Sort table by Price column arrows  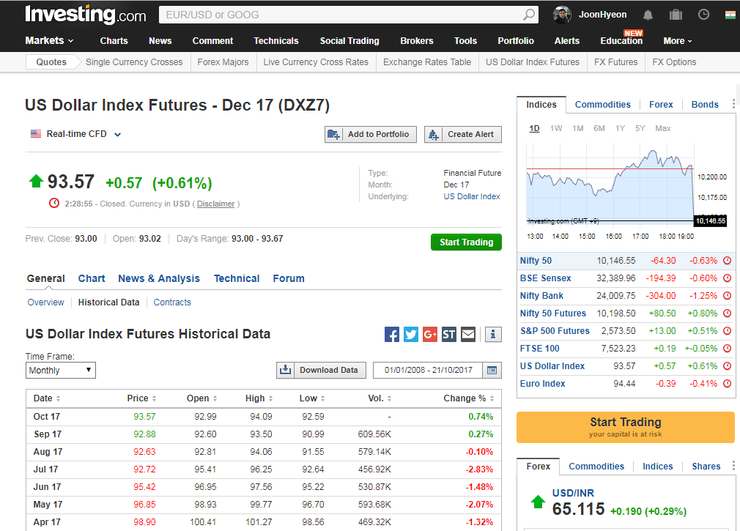[154, 399]
